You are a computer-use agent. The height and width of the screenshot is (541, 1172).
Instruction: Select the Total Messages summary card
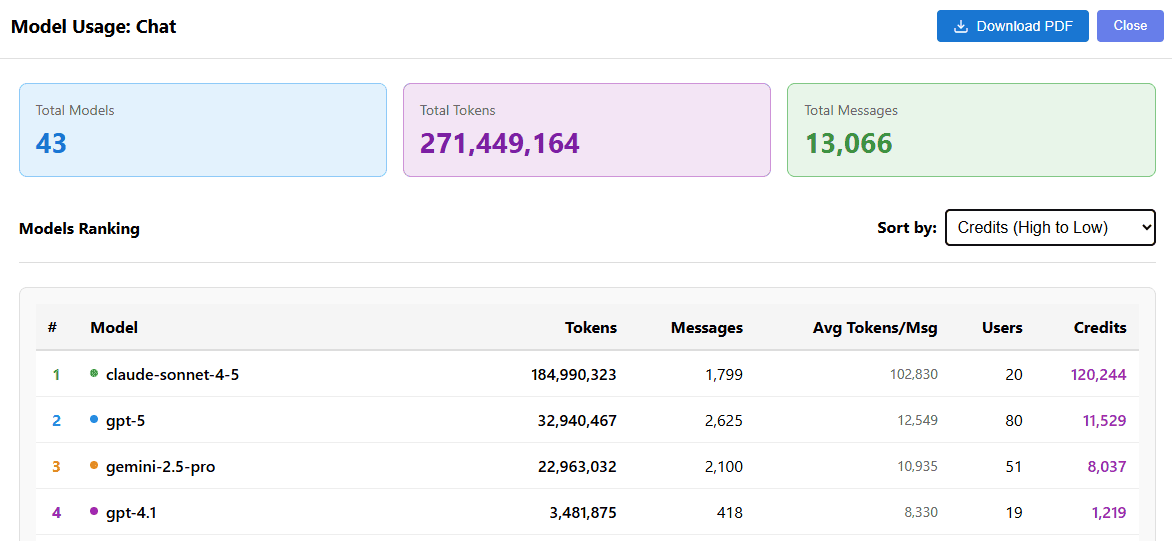point(971,130)
